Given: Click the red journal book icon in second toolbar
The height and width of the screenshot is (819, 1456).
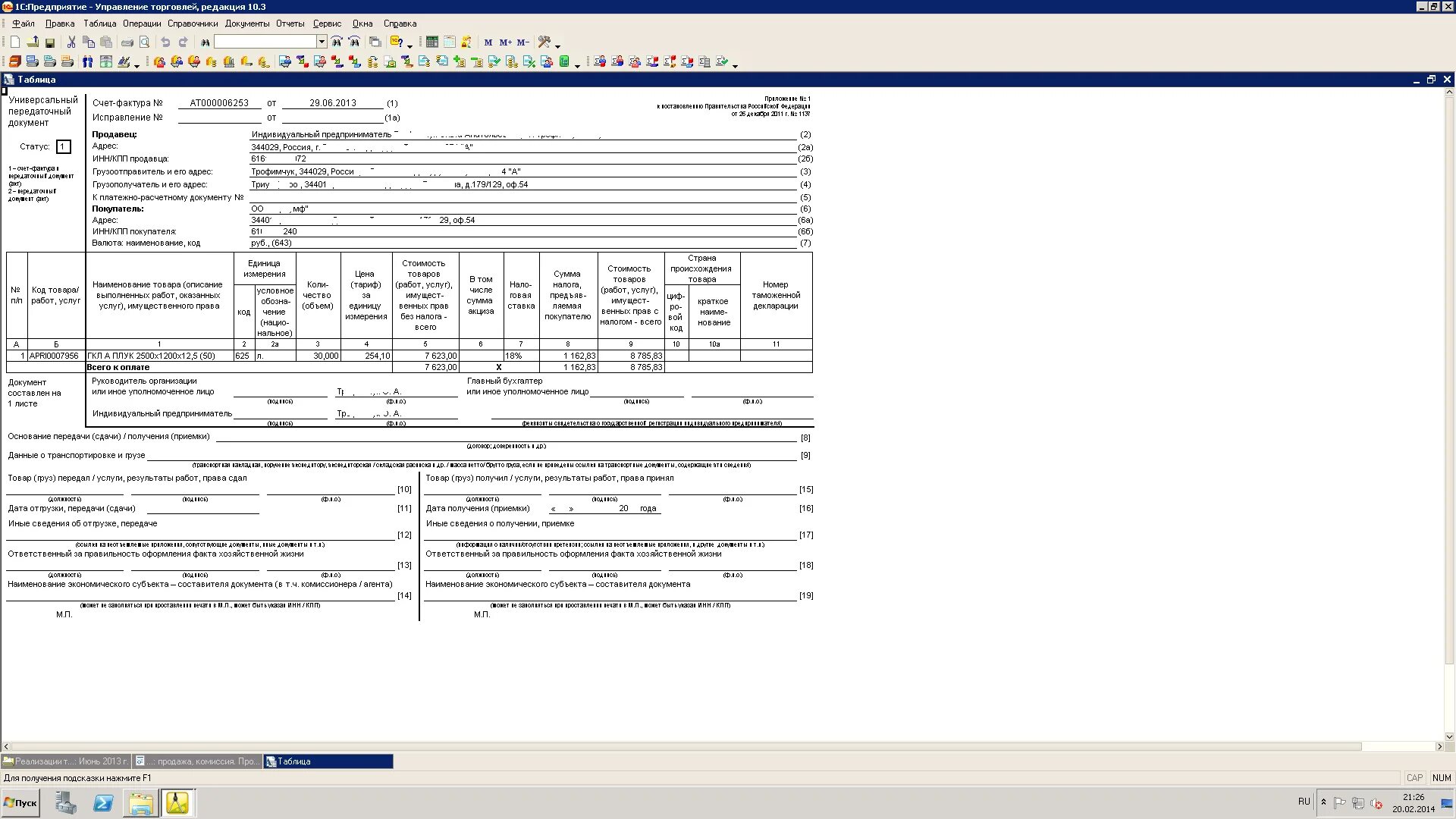Looking at the screenshot, I should (14, 62).
